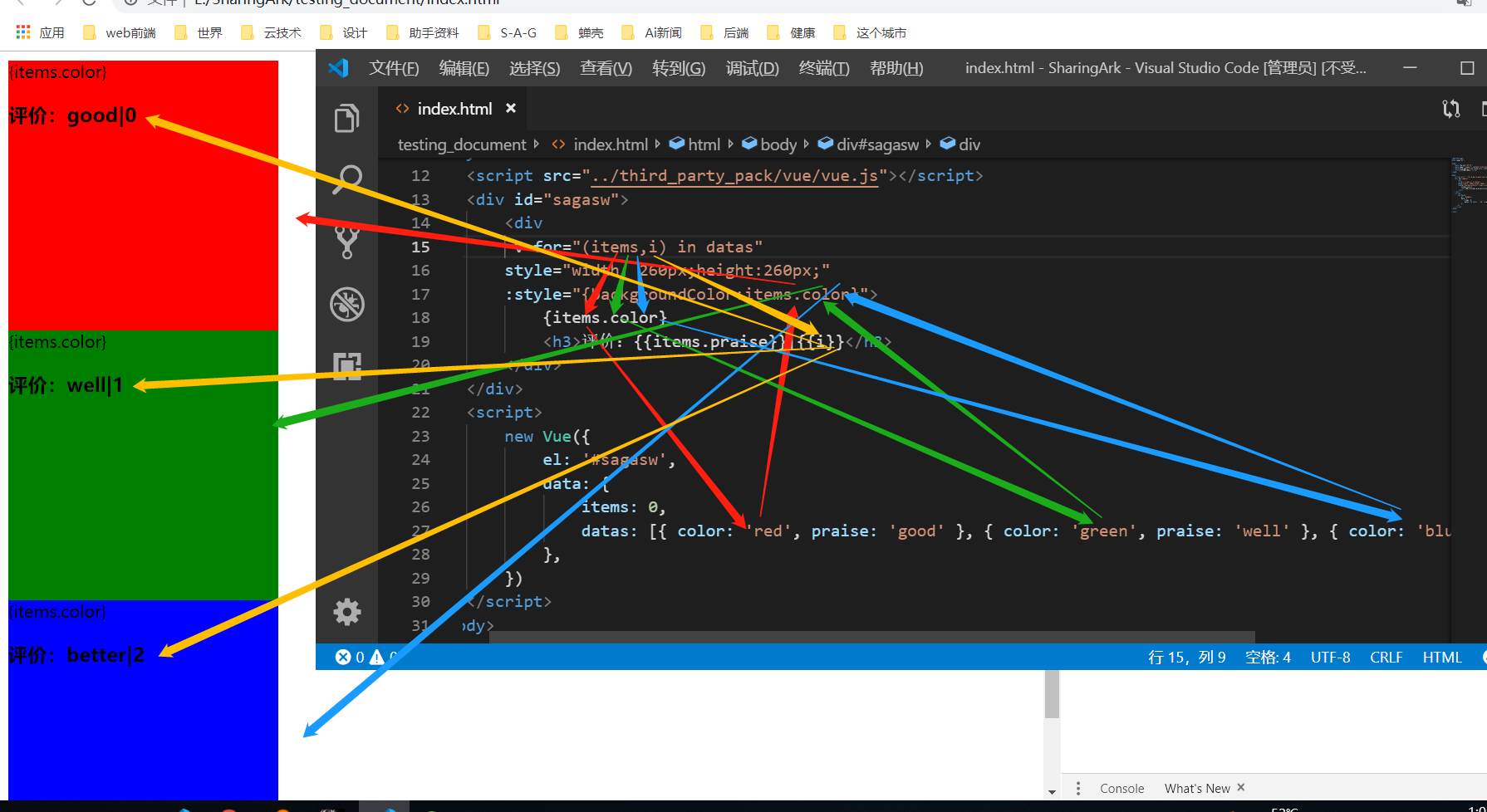
Task: Click the third_party_pack vue.js path link
Action: (x=734, y=176)
